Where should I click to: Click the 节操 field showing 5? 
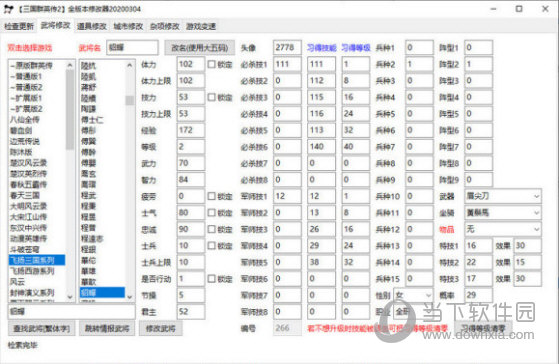click(x=191, y=295)
